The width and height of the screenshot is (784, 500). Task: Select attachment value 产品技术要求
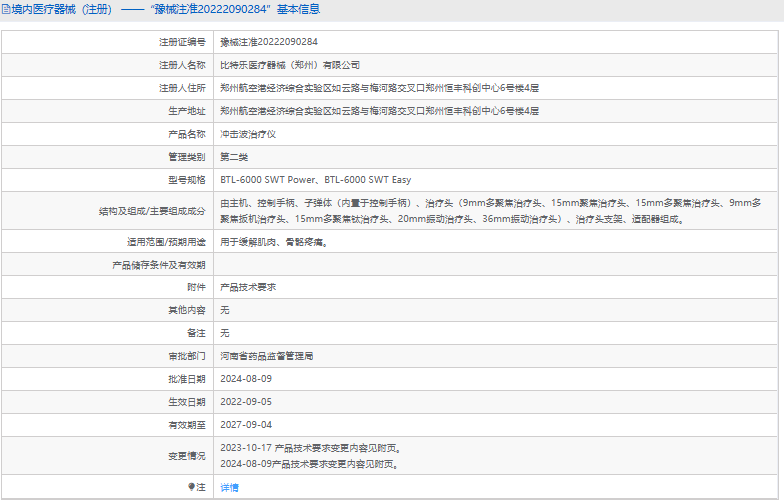[x=248, y=287]
